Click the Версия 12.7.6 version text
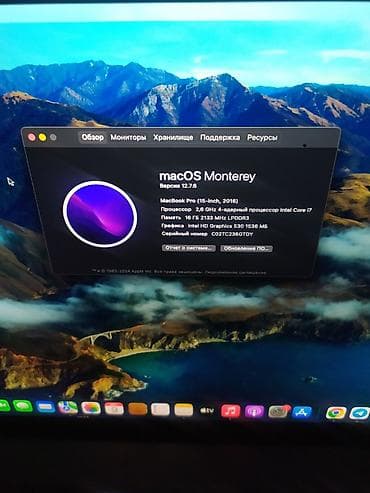 click(x=178, y=186)
